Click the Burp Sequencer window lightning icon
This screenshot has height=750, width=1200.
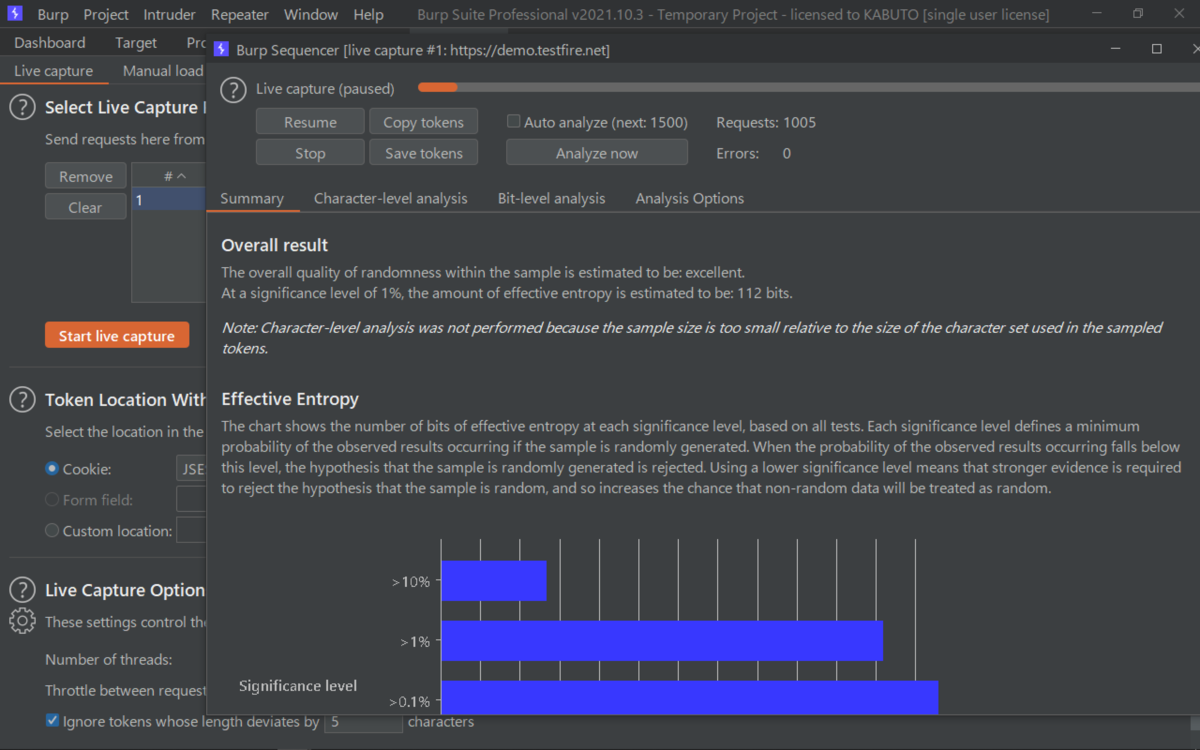pos(221,49)
